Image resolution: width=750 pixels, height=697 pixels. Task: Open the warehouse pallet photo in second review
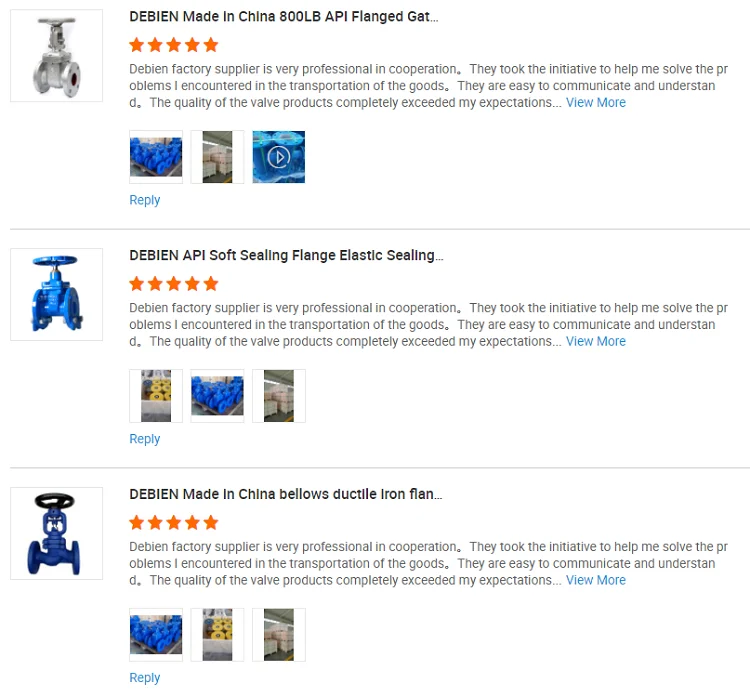click(x=279, y=396)
